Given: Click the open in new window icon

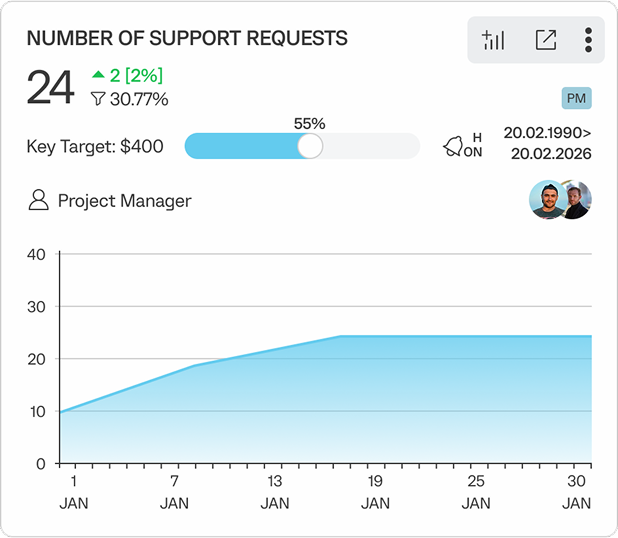Looking at the screenshot, I should pos(545,40).
